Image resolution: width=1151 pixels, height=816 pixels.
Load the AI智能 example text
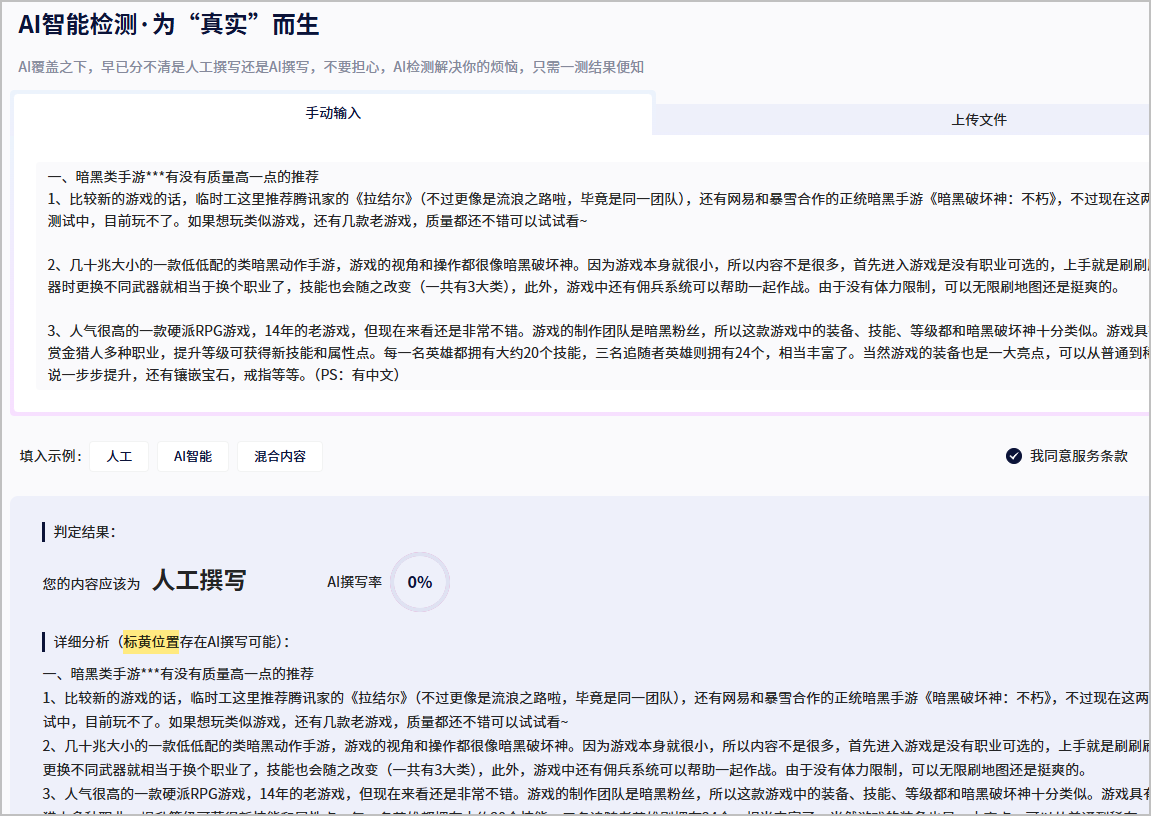pyautogui.click(x=192, y=457)
